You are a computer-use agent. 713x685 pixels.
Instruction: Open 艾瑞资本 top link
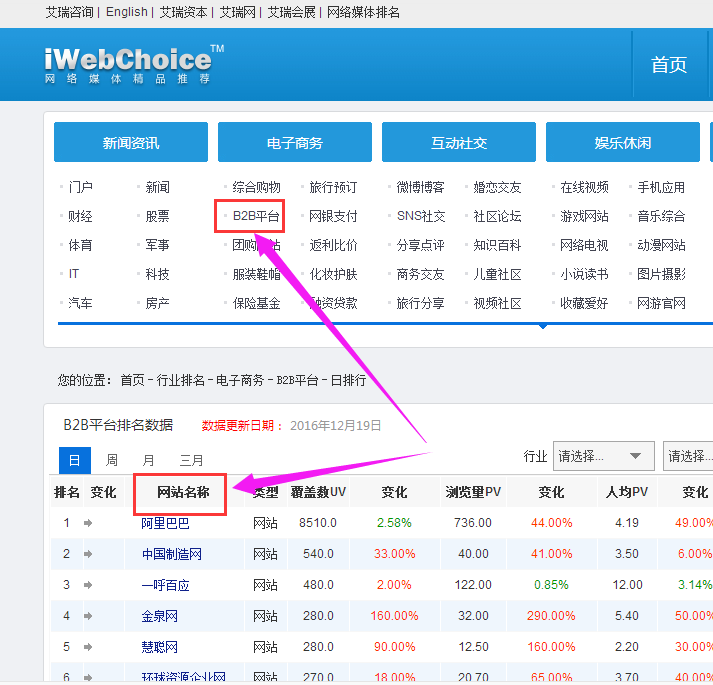183,12
